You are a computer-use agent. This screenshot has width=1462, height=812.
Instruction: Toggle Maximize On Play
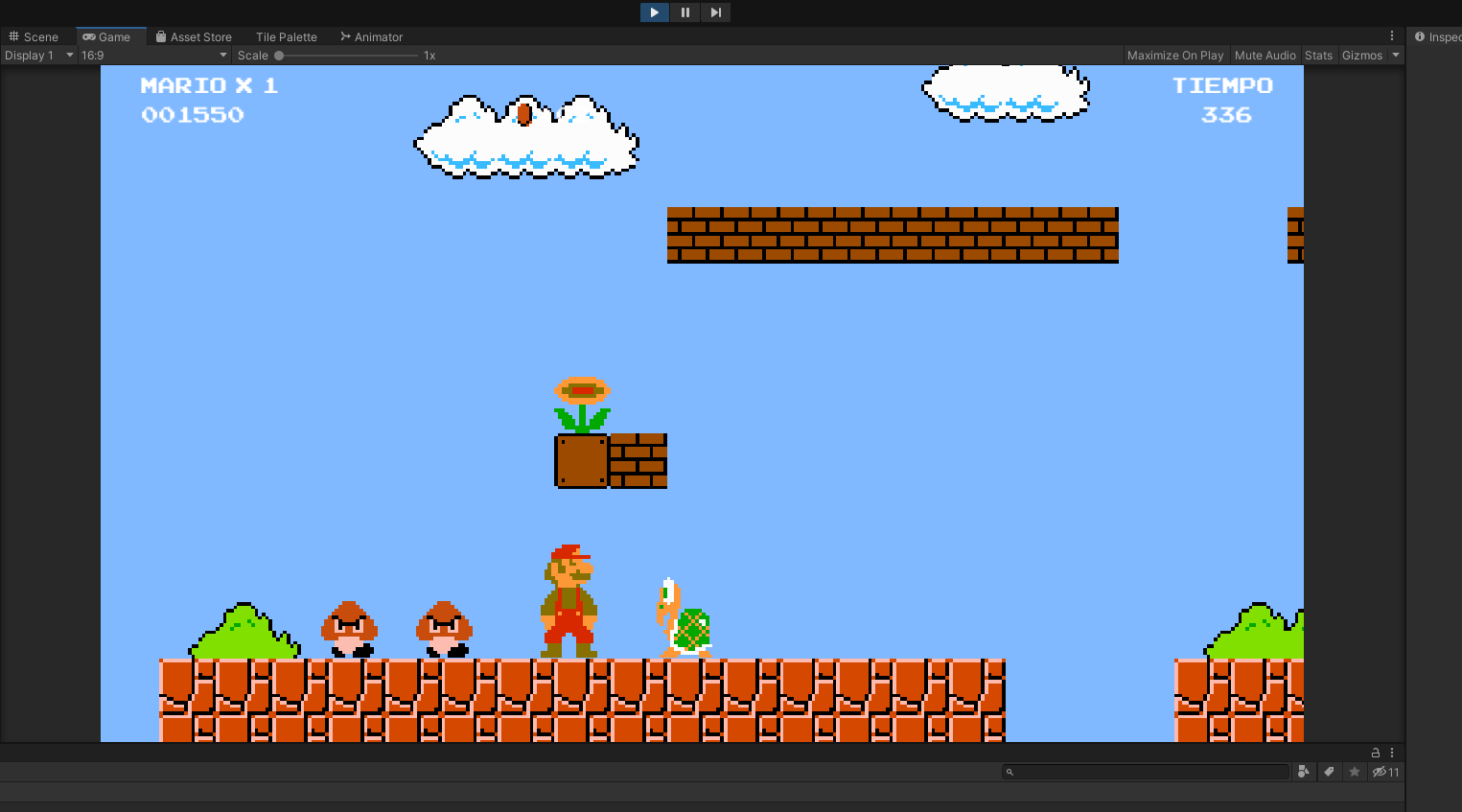[x=1175, y=56]
